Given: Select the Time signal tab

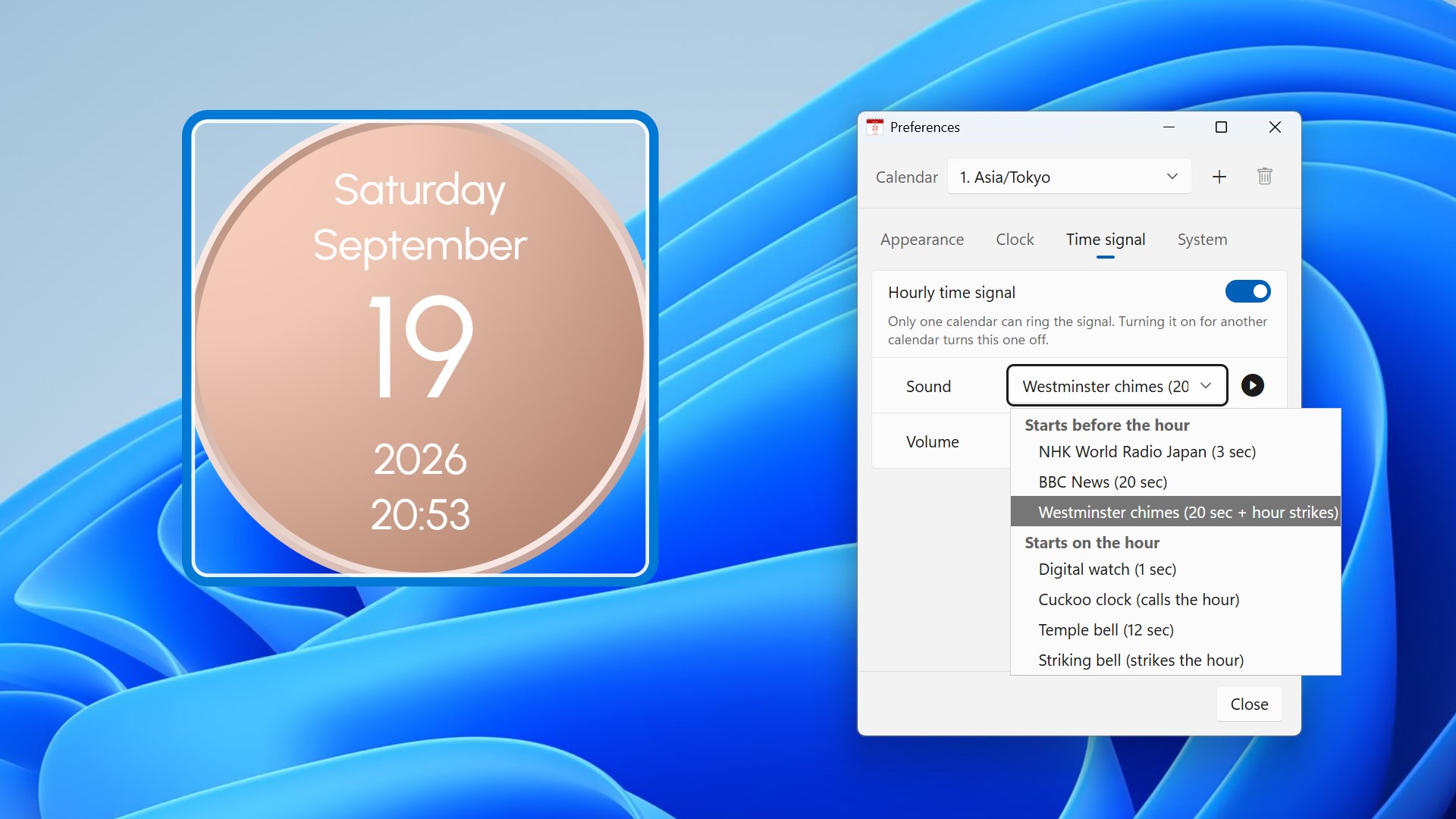Looking at the screenshot, I should (x=1106, y=240).
